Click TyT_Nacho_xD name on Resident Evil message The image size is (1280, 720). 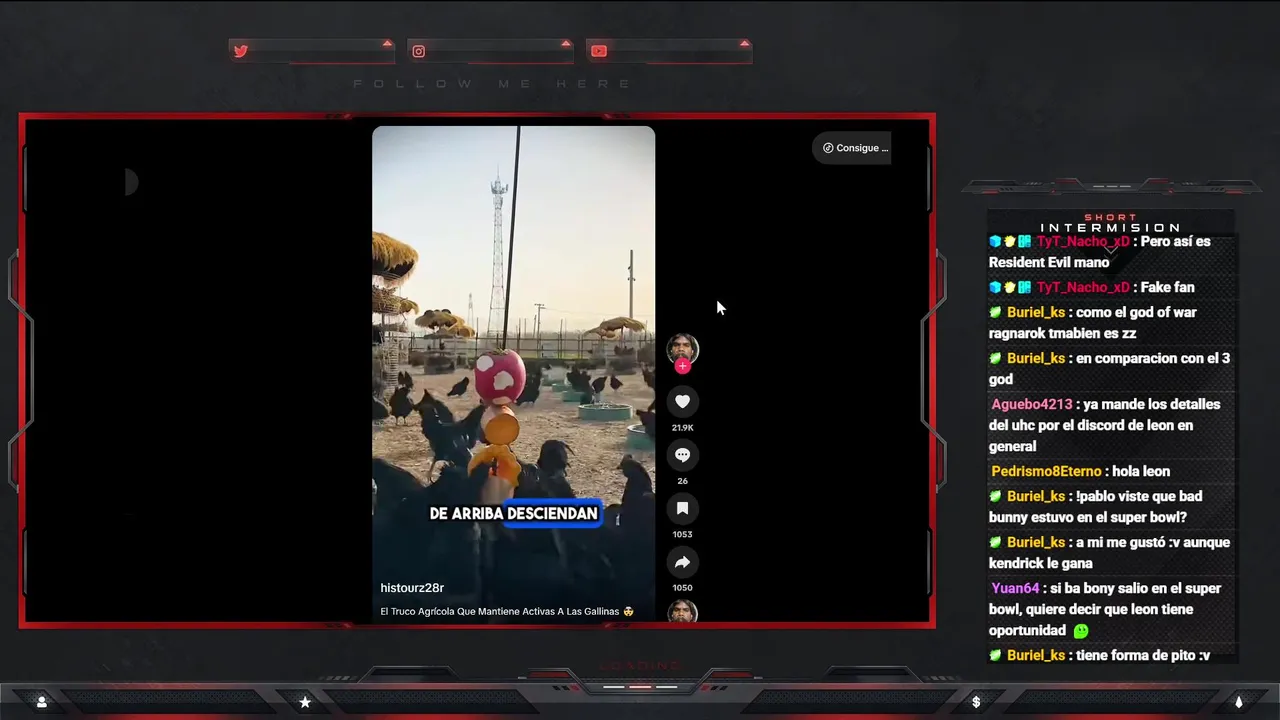[1083, 241]
